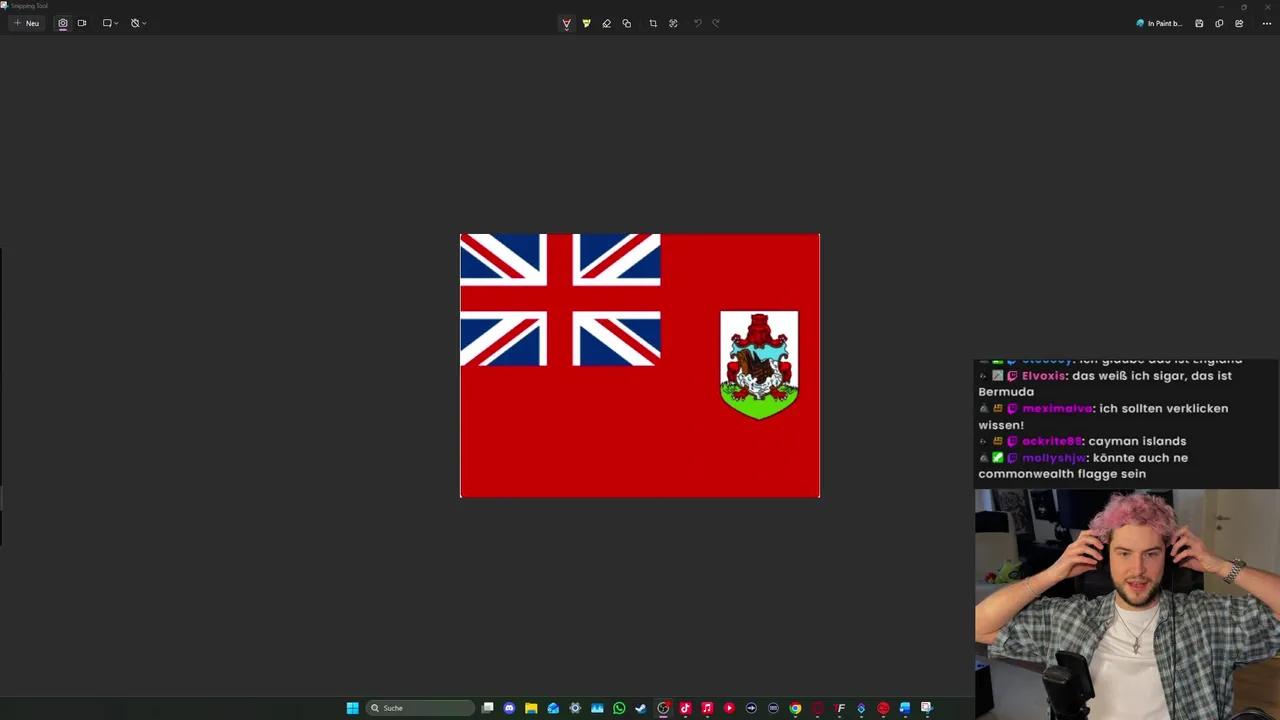The image size is (1280, 720).
Task: Select the yellow highlighter tool
Action: click(x=586, y=23)
